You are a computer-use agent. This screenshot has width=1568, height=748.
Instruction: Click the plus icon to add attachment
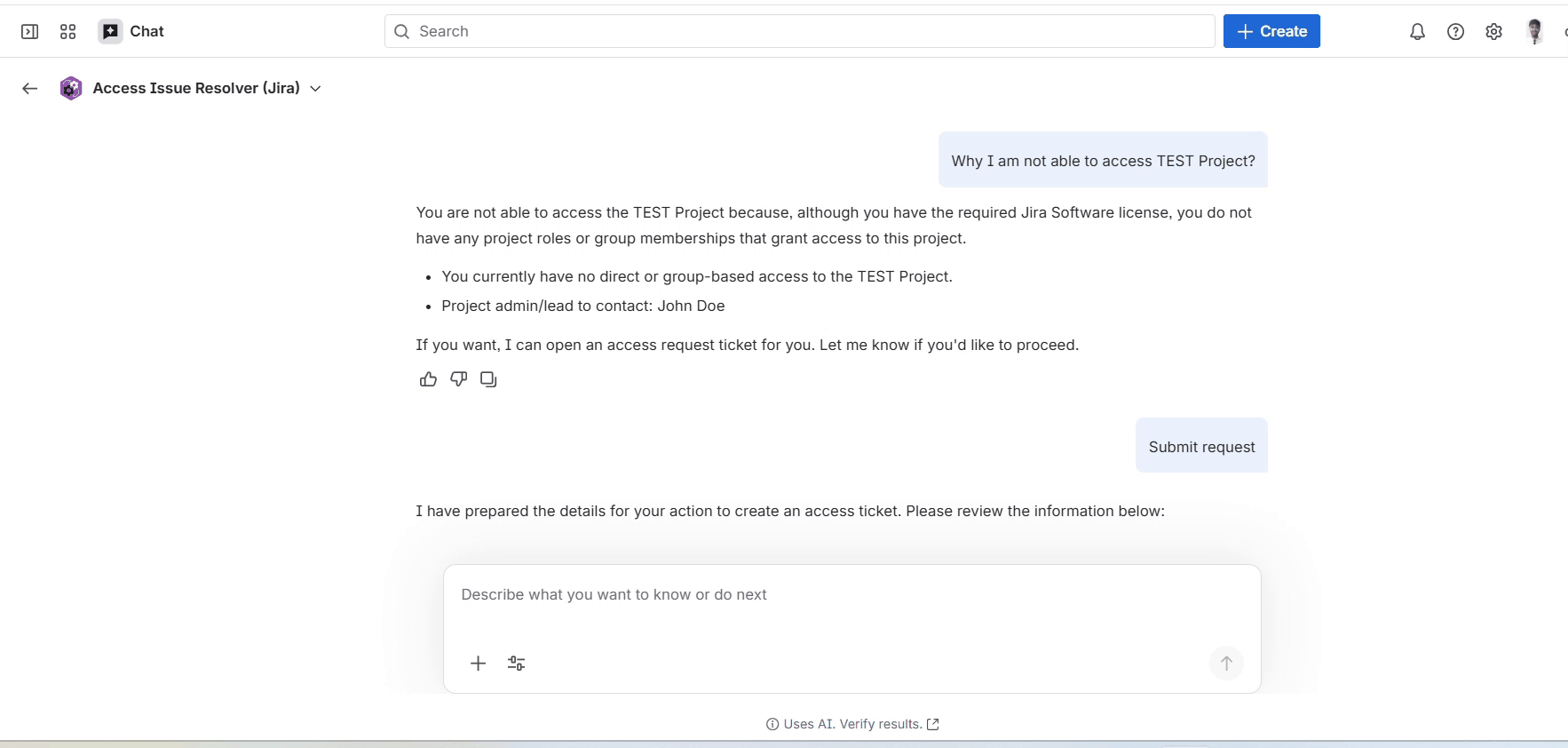[x=478, y=664]
